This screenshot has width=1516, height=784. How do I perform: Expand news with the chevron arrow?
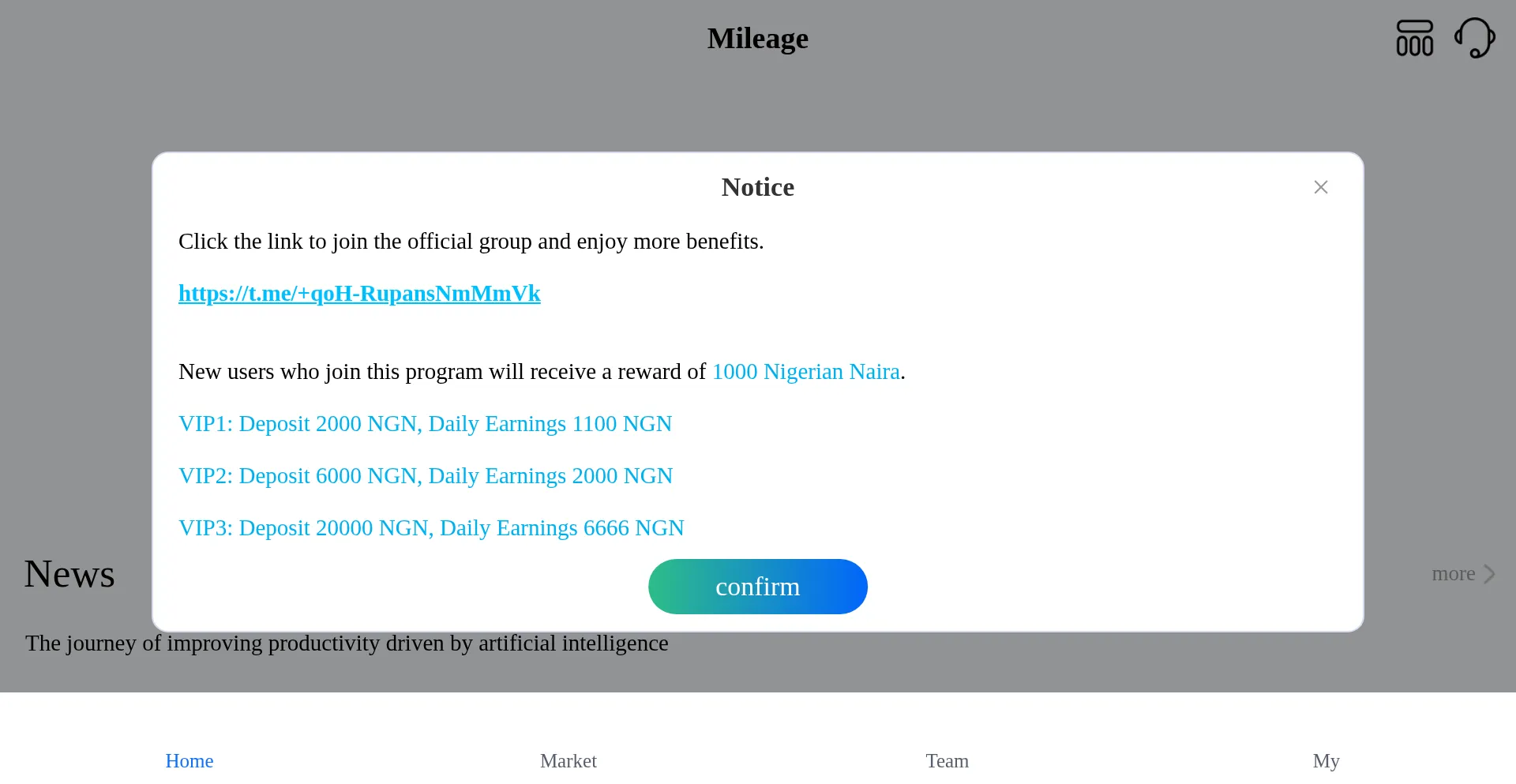(x=1489, y=574)
